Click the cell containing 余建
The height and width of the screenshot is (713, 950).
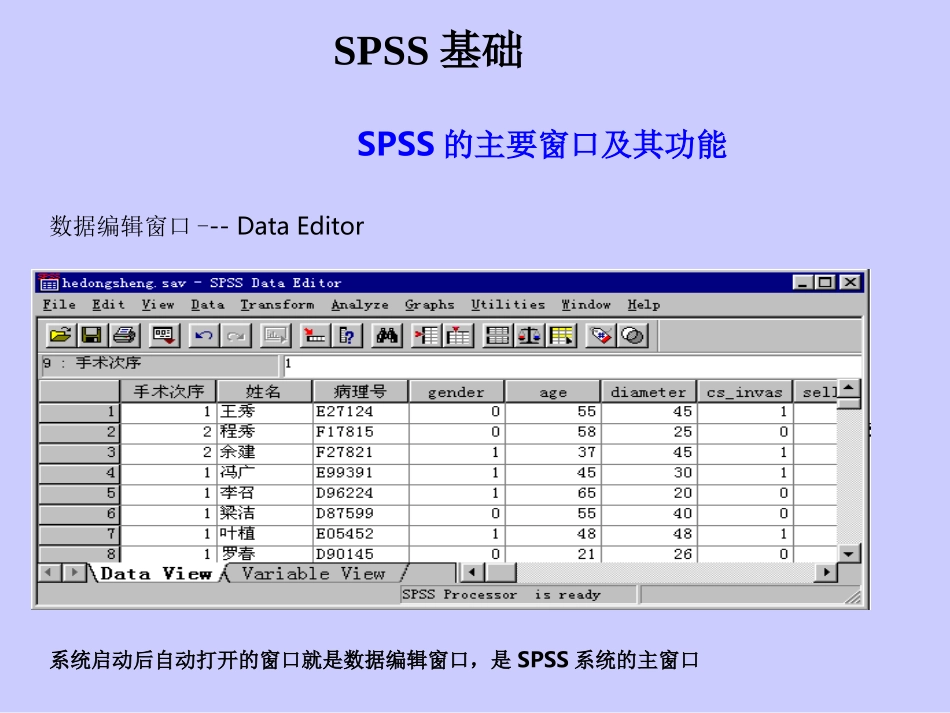[264, 453]
